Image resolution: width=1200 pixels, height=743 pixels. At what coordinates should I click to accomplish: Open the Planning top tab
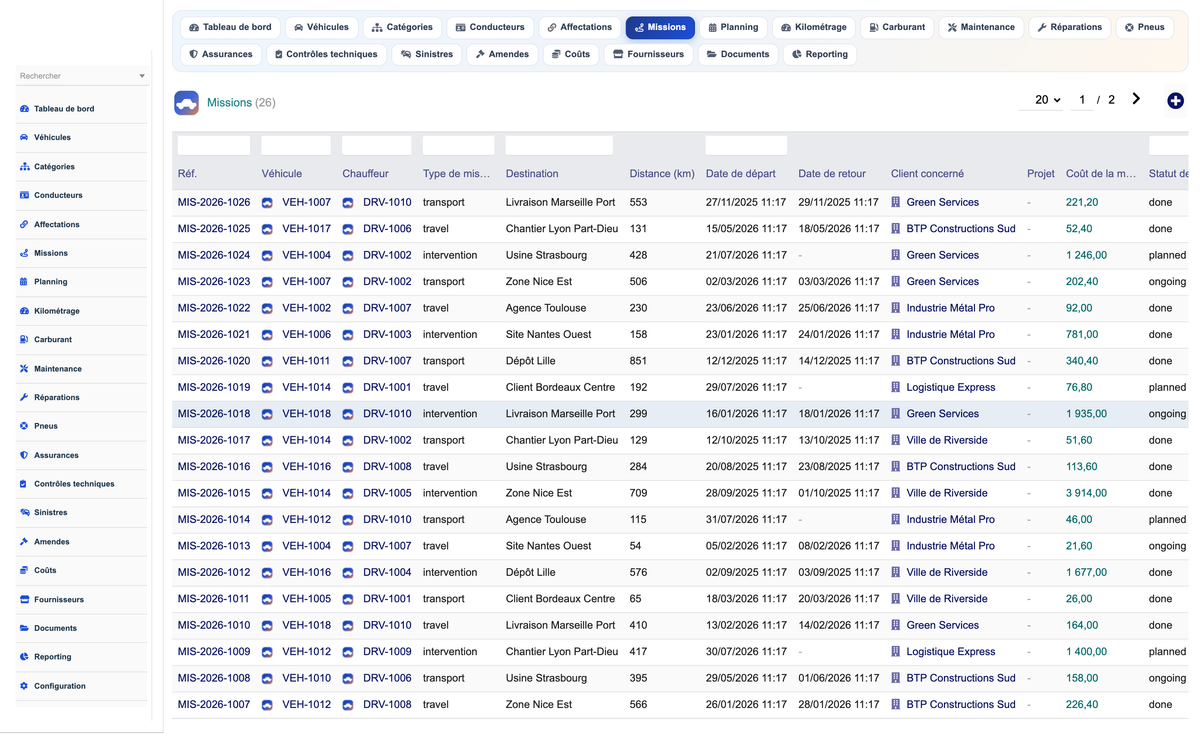[732, 28]
